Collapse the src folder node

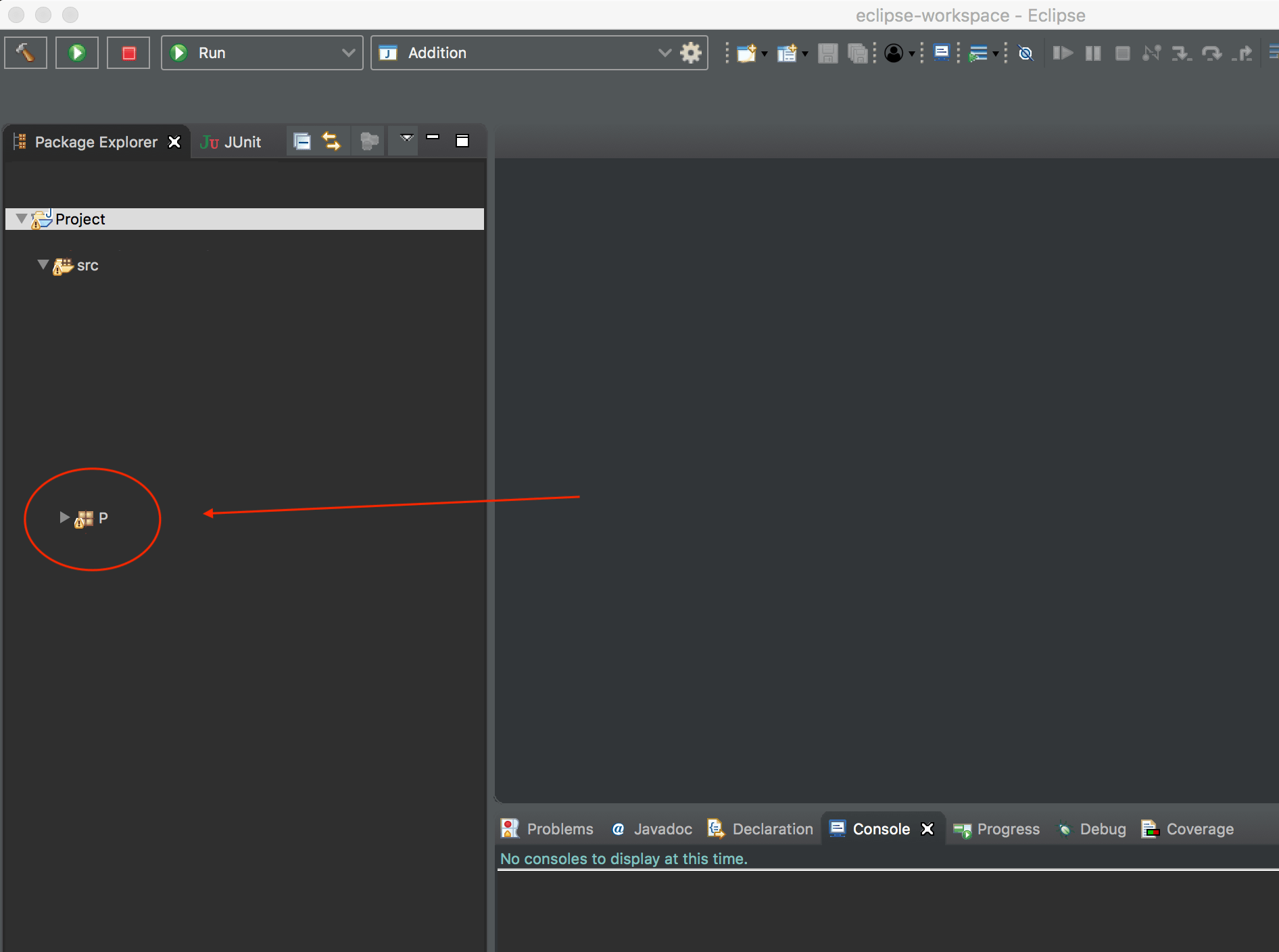[x=43, y=265]
